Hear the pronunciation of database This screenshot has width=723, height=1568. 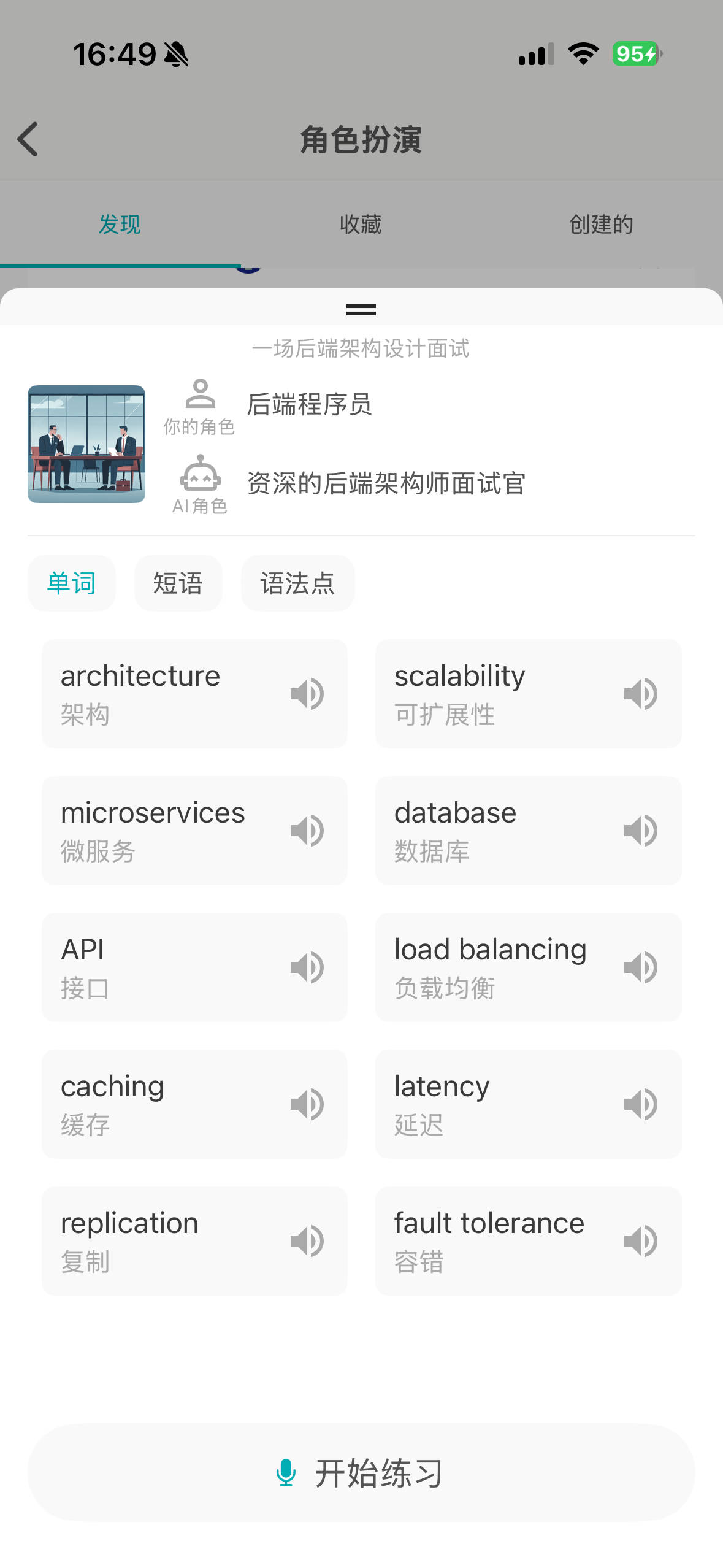click(641, 831)
